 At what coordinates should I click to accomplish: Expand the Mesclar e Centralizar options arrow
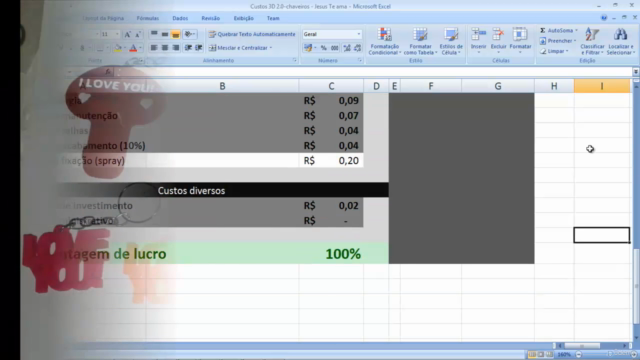(x=271, y=48)
